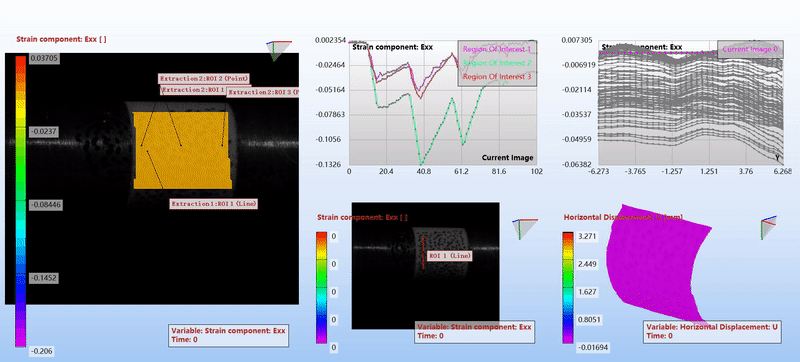Click color bar maximum value 0.03705

(43, 59)
